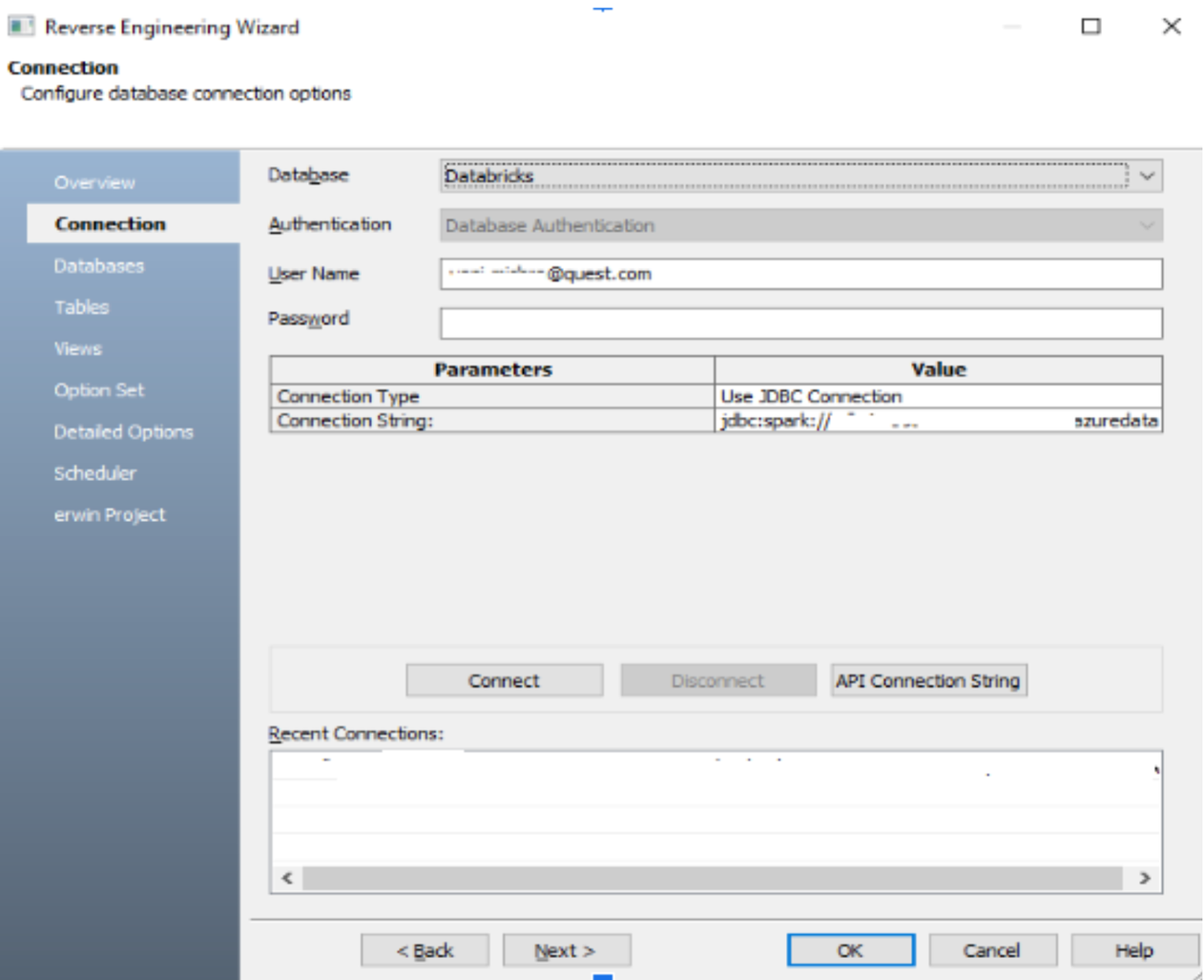Switch to the Databases step
The height and width of the screenshot is (980, 1204).
(x=99, y=266)
